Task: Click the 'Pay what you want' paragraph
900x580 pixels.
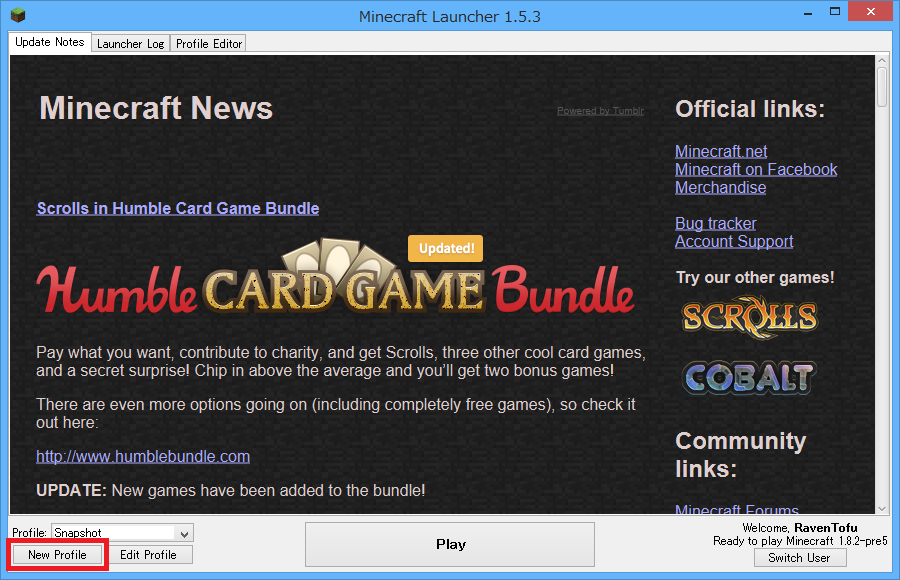Action: pyautogui.click(x=341, y=361)
